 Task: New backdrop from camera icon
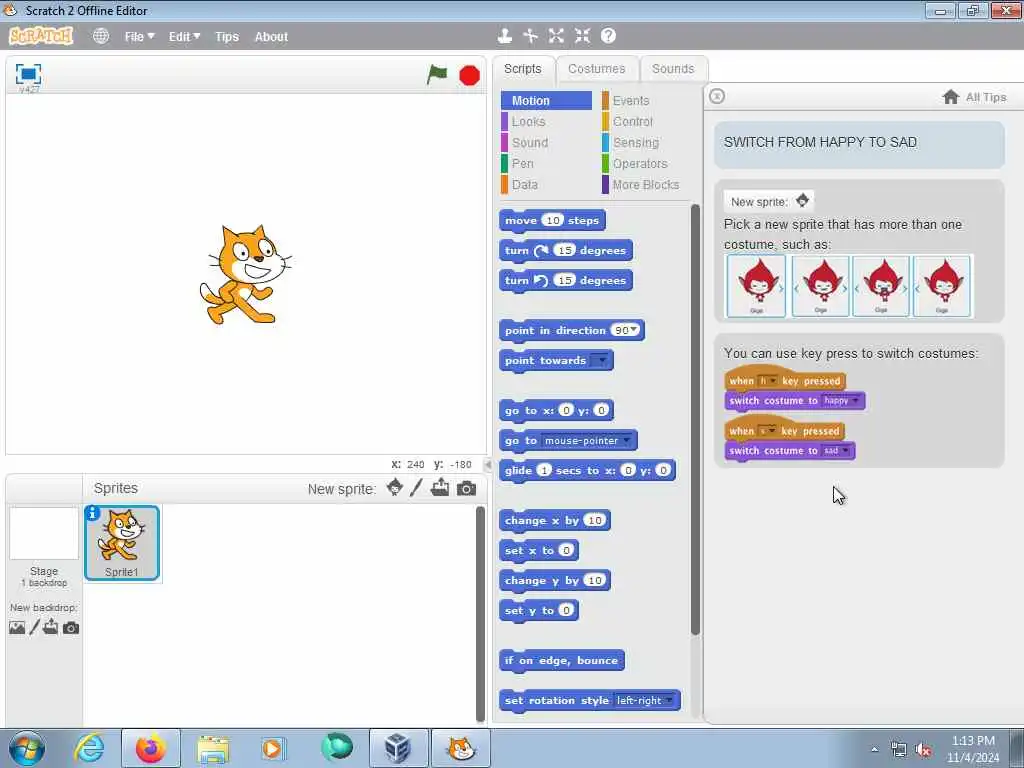(x=71, y=628)
